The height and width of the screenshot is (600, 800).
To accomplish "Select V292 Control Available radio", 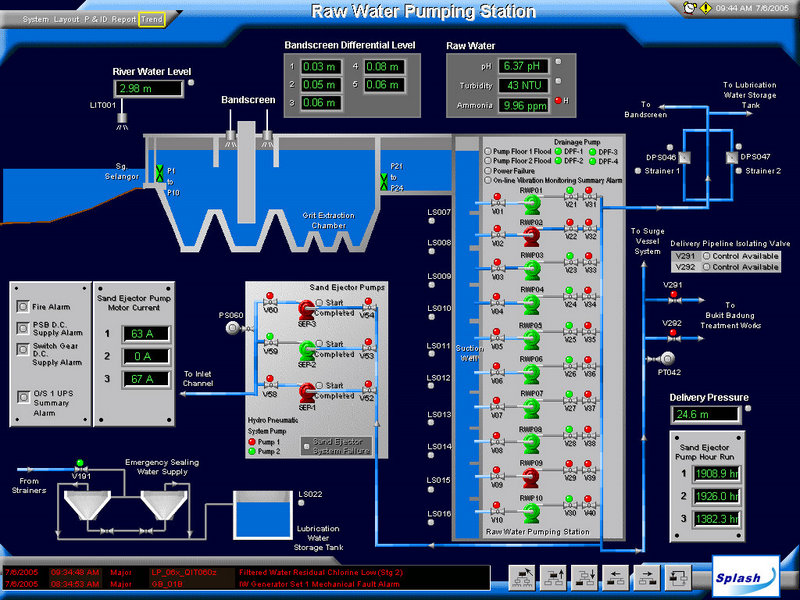I will (707, 267).
